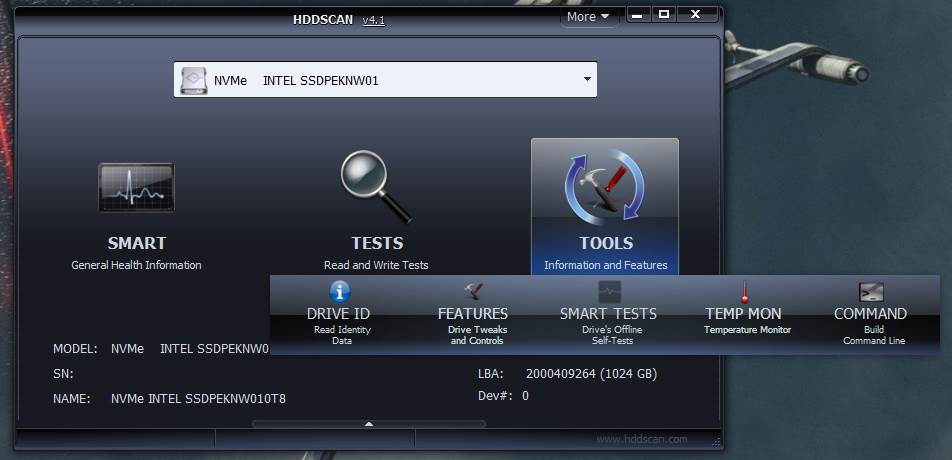Click the v4.1 version link
The width and height of the screenshot is (952, 460).
coord(373,20)
